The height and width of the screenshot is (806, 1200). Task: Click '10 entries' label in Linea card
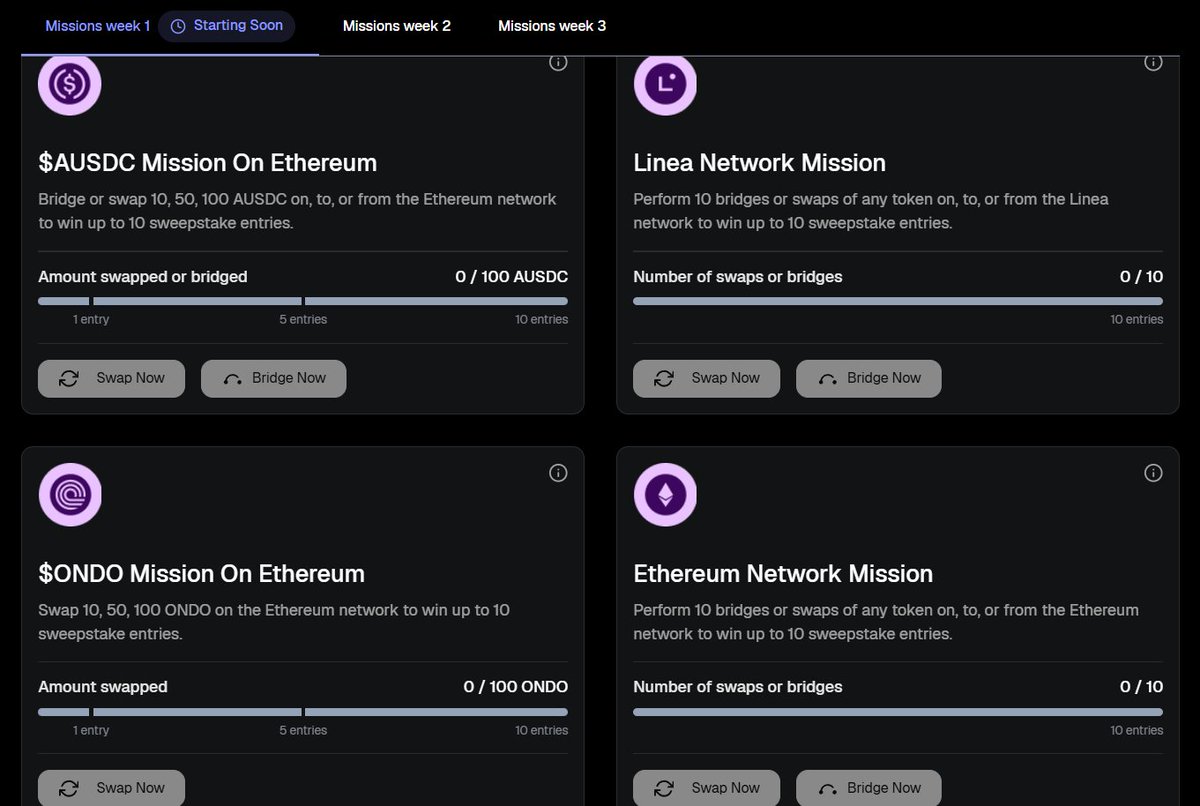tap(1137, 320)
